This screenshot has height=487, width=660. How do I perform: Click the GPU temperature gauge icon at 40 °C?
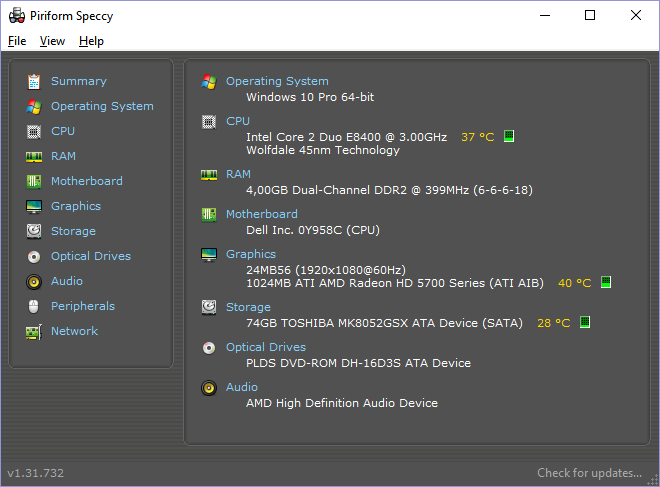pyautogui.click(x=606, y=283)
